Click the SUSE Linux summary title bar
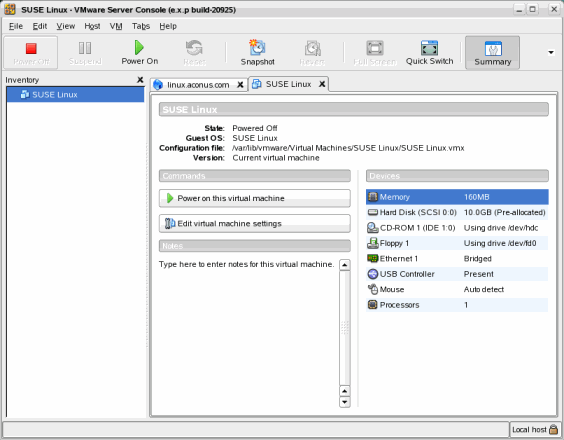This screenshot has height=440, width=564. 354,109
